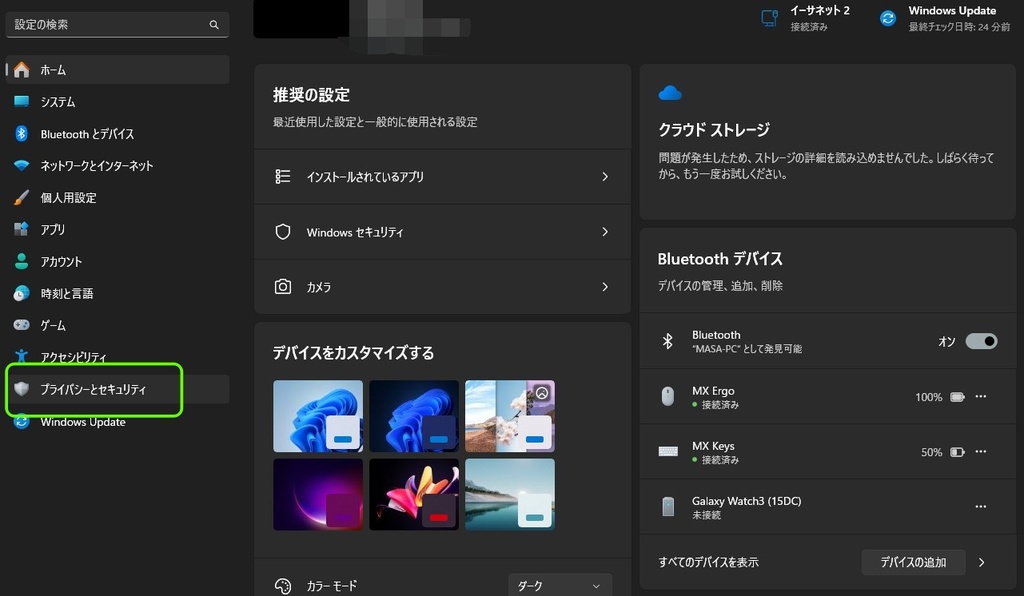
Task: Open 時刻と言語 settings page
Action: click(118, 293)
